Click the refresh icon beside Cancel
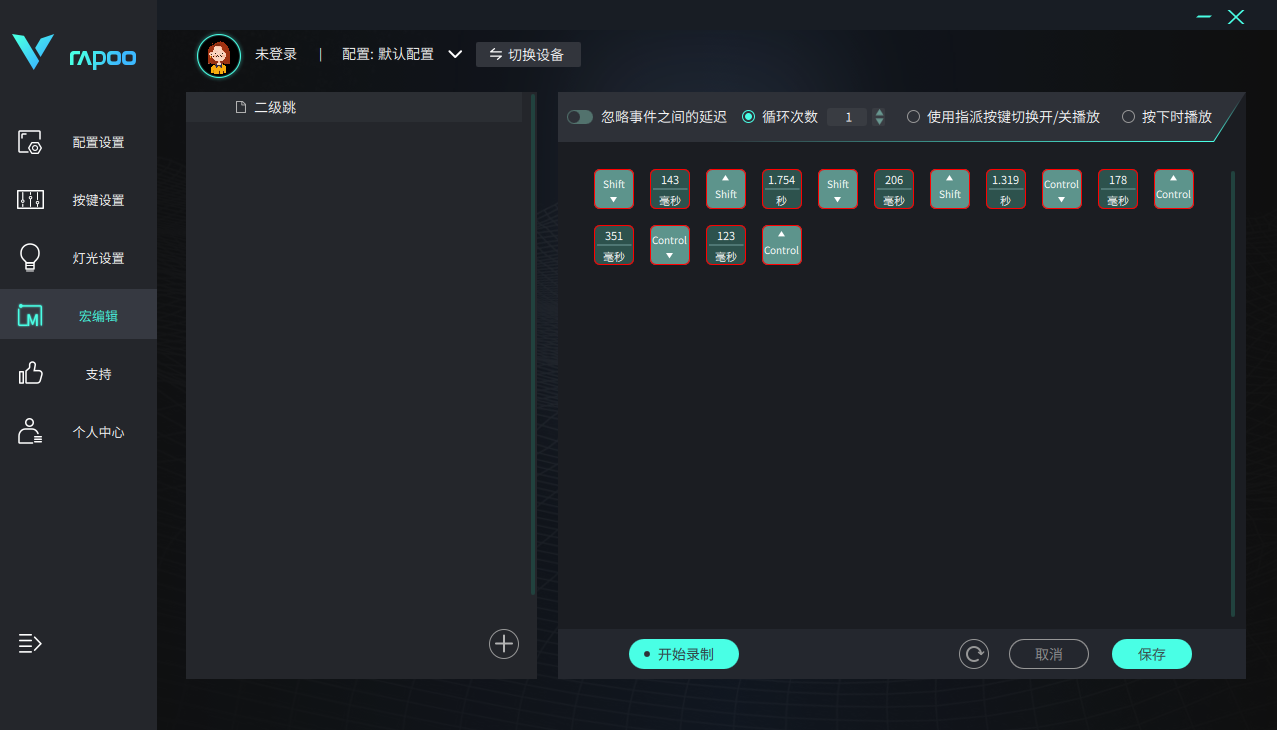Viewport: 1277px width, 730px height. tap(973, 654)
